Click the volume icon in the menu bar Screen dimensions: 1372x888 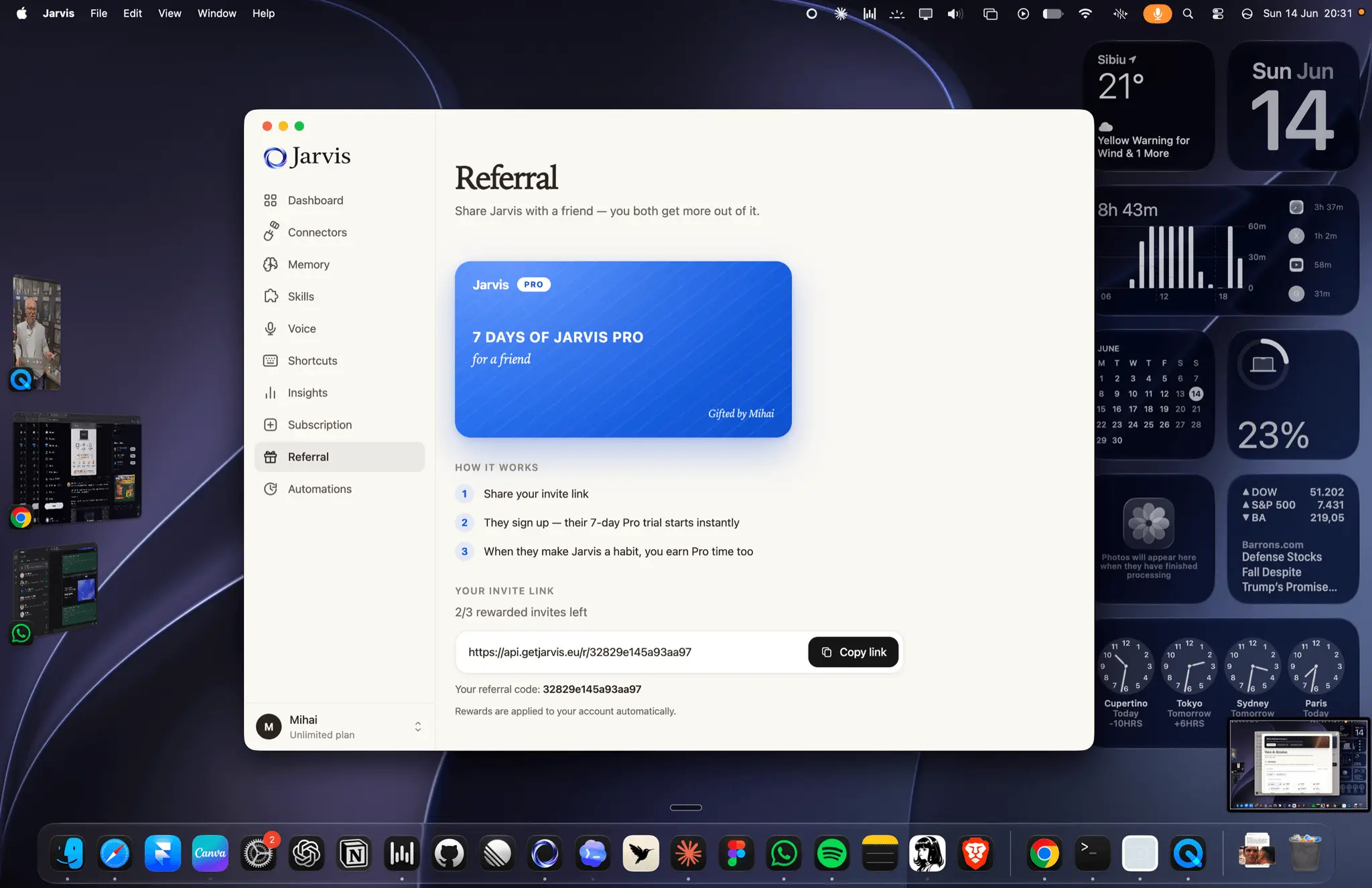click(x=955, y=13)
